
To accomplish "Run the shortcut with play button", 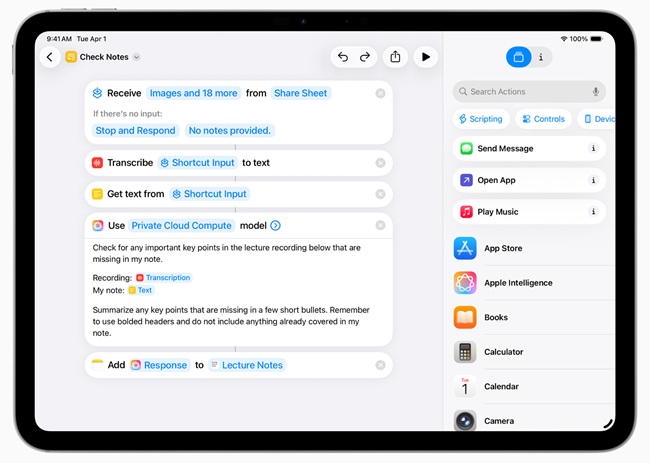I will pyautogui.click(x=426, y=57).
